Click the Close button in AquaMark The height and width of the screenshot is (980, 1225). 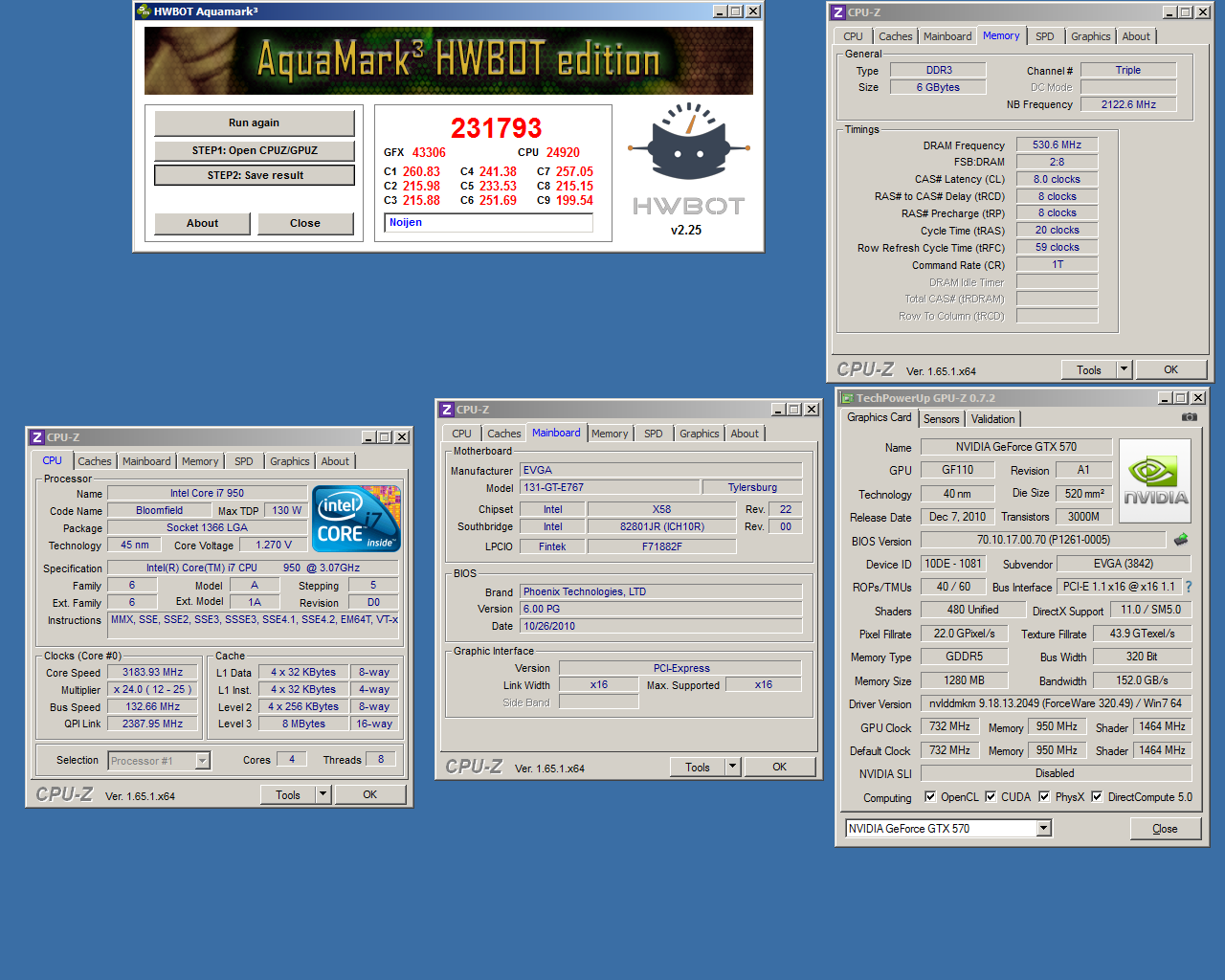(x=305, y=223)
